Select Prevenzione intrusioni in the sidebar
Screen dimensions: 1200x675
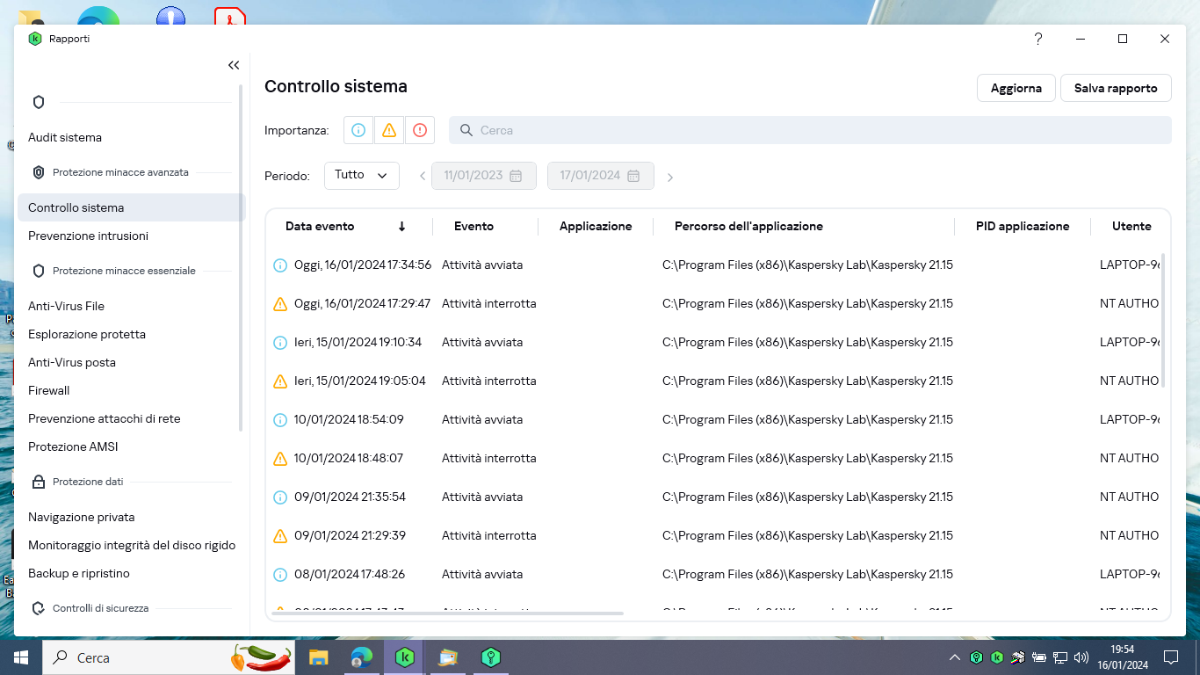[x=88, y=236]
